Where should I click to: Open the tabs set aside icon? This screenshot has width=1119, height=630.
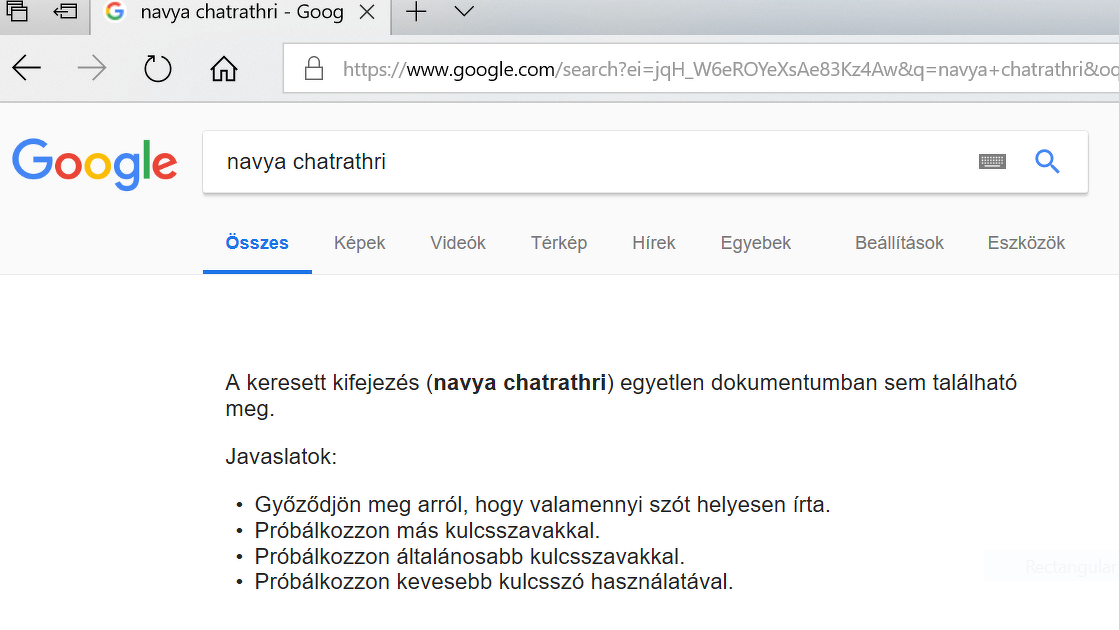pyautogui.click(x=17, y=11)
